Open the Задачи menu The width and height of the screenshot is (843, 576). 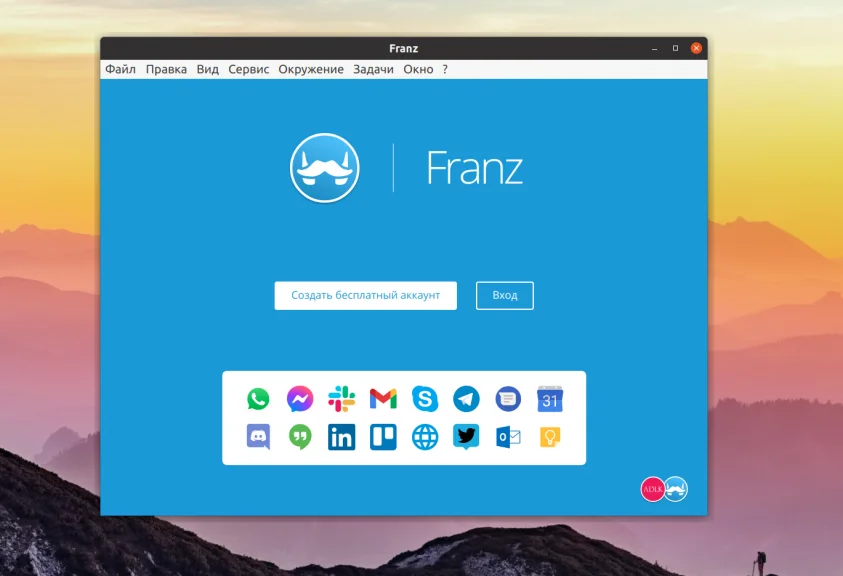tap(373, 69)
